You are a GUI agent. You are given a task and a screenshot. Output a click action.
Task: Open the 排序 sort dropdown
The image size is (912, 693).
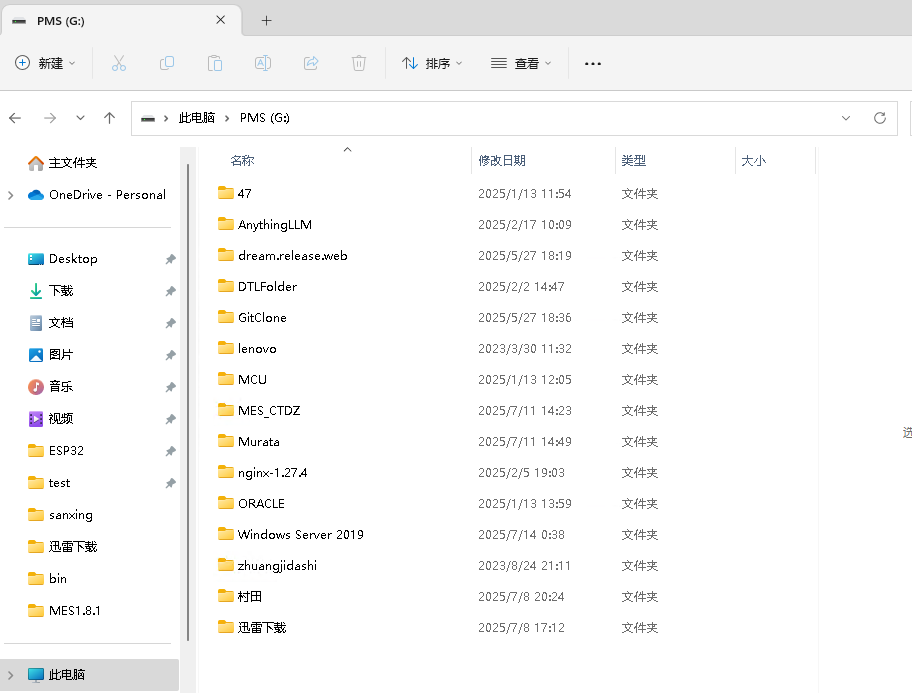[x=432, y=63]
